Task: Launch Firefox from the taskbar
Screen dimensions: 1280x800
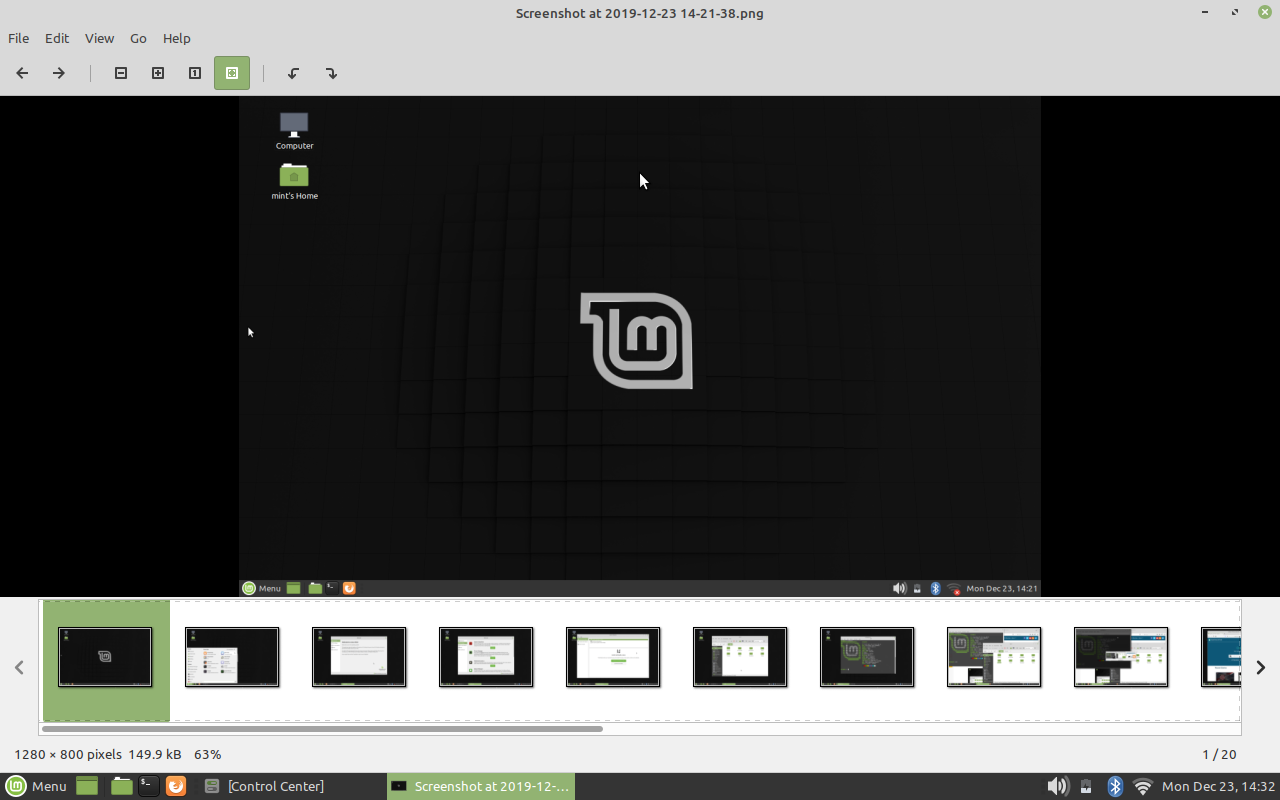Action: click(176, 786)
